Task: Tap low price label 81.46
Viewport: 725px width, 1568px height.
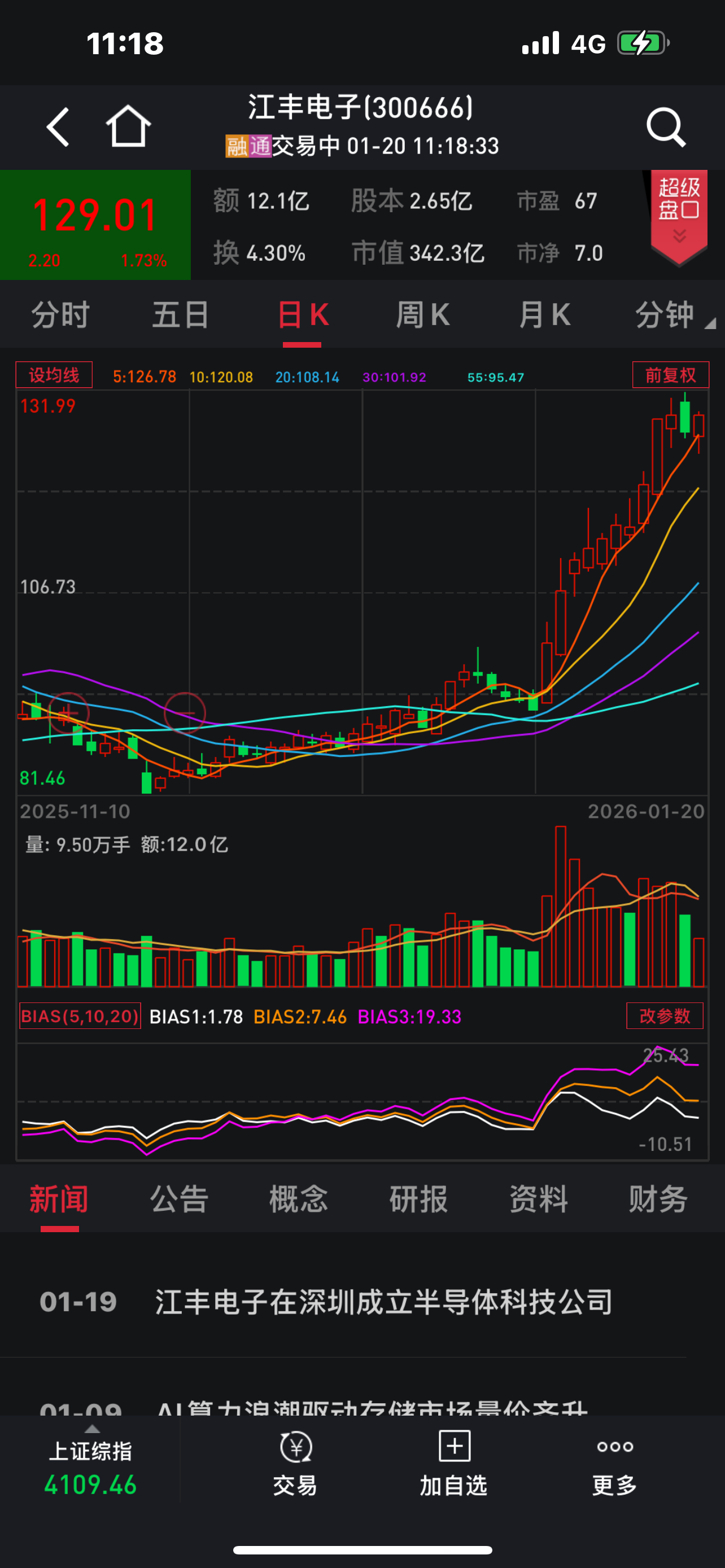Action: point(42,778)
